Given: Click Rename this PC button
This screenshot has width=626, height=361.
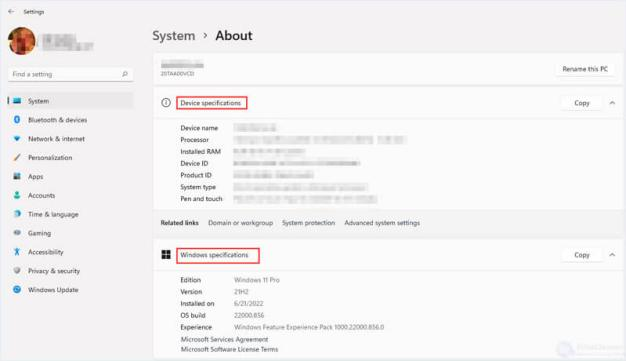Looking at the screenshot, I should click(x=585, y=69).
